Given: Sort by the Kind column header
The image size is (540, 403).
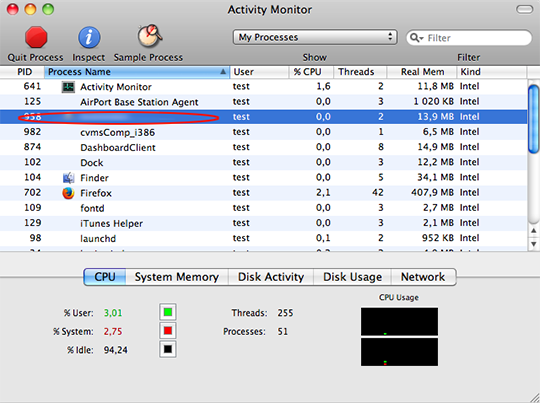Looking at the screenshot, I should tap(492, 72).
